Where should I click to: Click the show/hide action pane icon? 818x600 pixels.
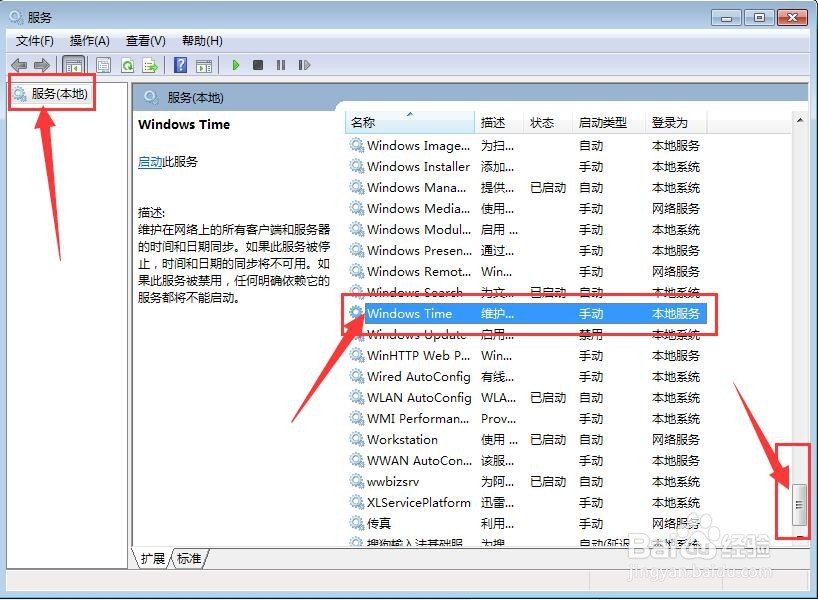[x=204, y=65]
